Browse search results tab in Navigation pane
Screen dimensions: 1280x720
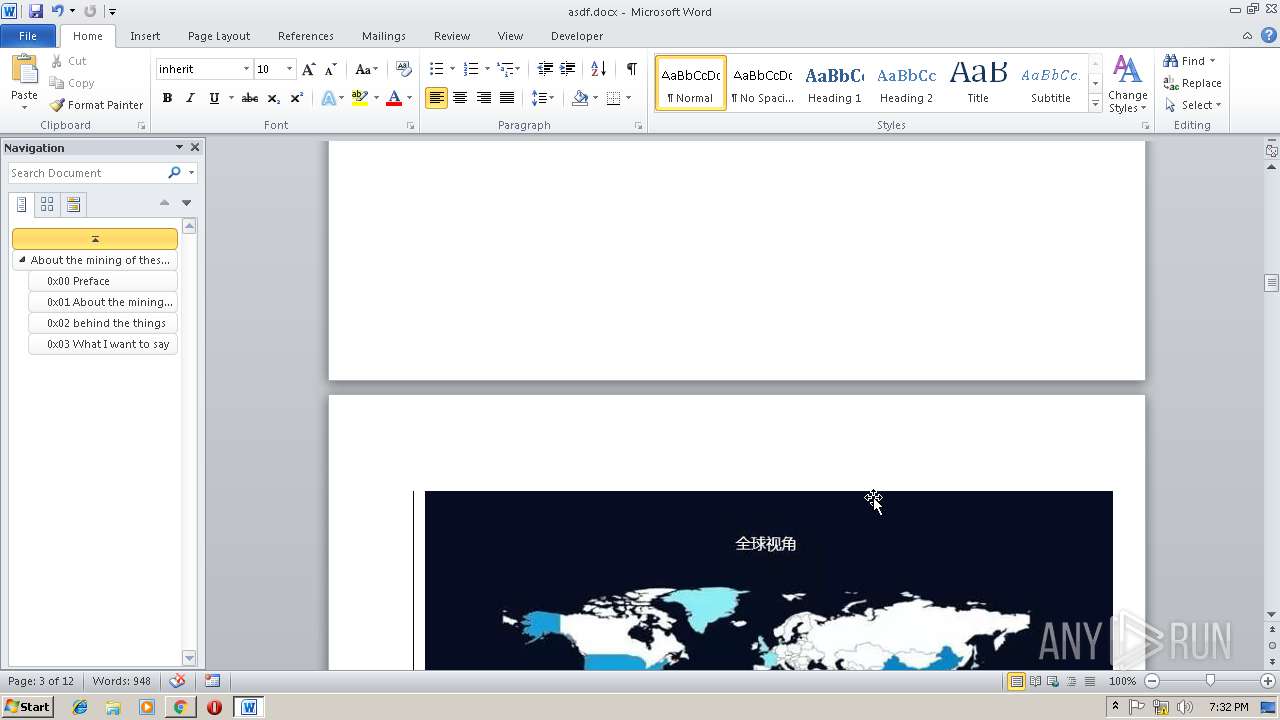coord(73,204)
